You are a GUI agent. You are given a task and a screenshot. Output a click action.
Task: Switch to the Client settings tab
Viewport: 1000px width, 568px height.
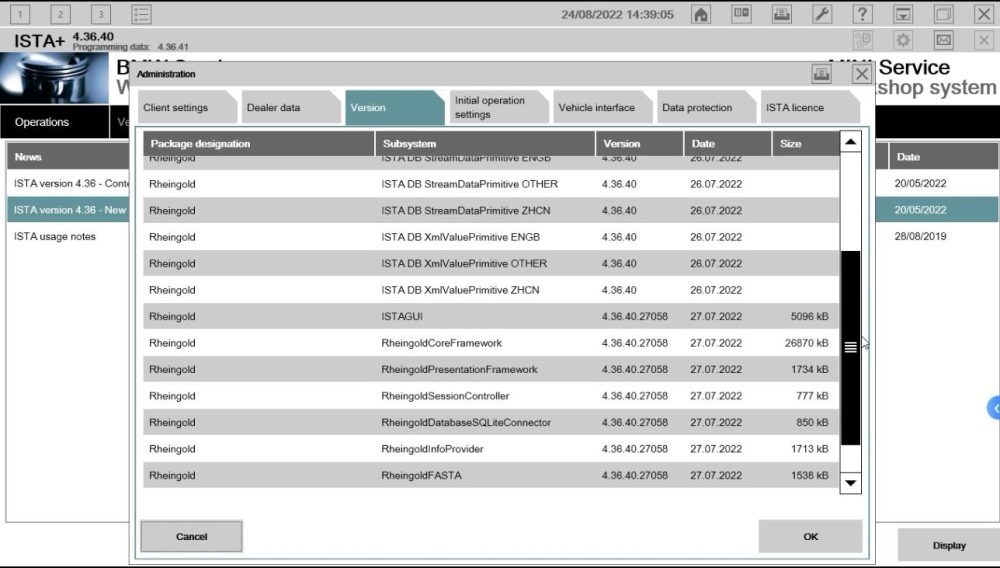[x=187, y=108]
